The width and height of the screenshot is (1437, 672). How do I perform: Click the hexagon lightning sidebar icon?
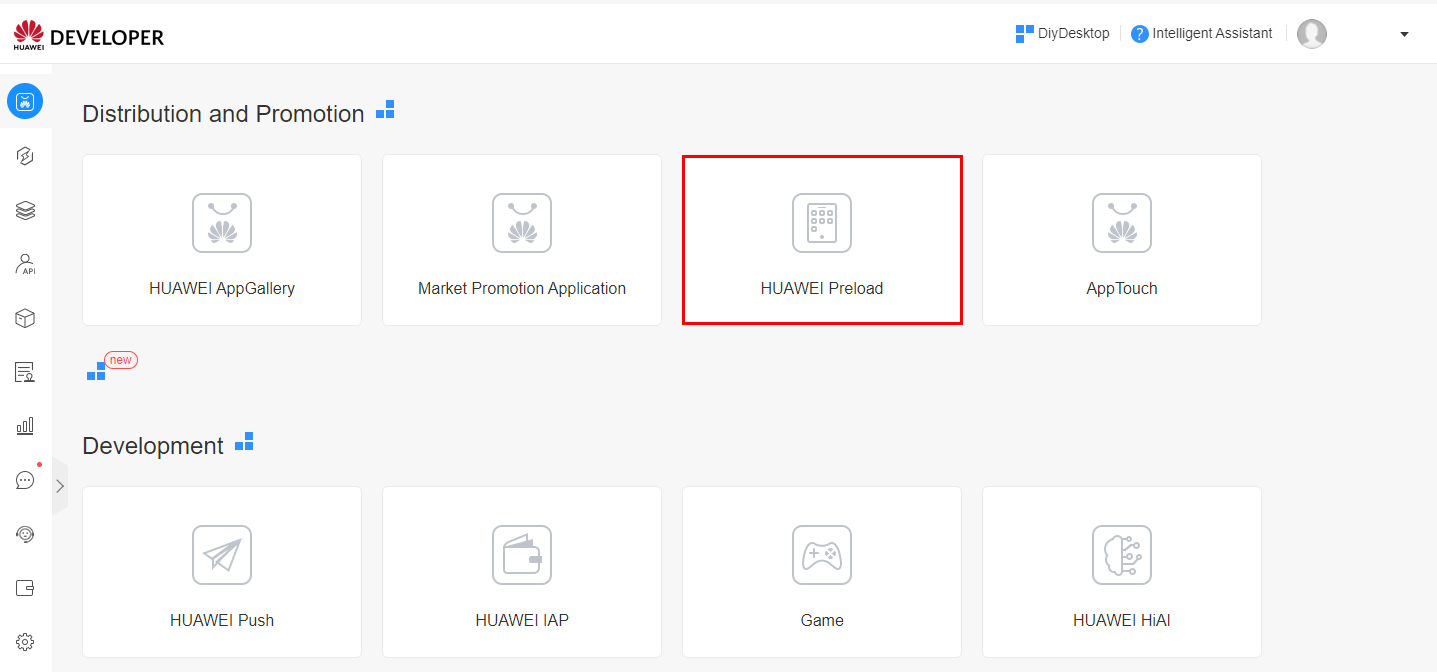(x=26, y=156)
